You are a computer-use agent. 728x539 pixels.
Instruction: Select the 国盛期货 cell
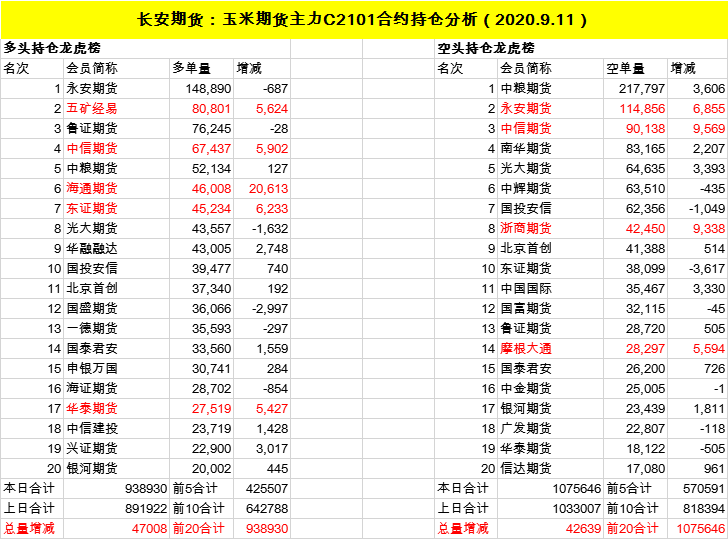click(117, 308)
